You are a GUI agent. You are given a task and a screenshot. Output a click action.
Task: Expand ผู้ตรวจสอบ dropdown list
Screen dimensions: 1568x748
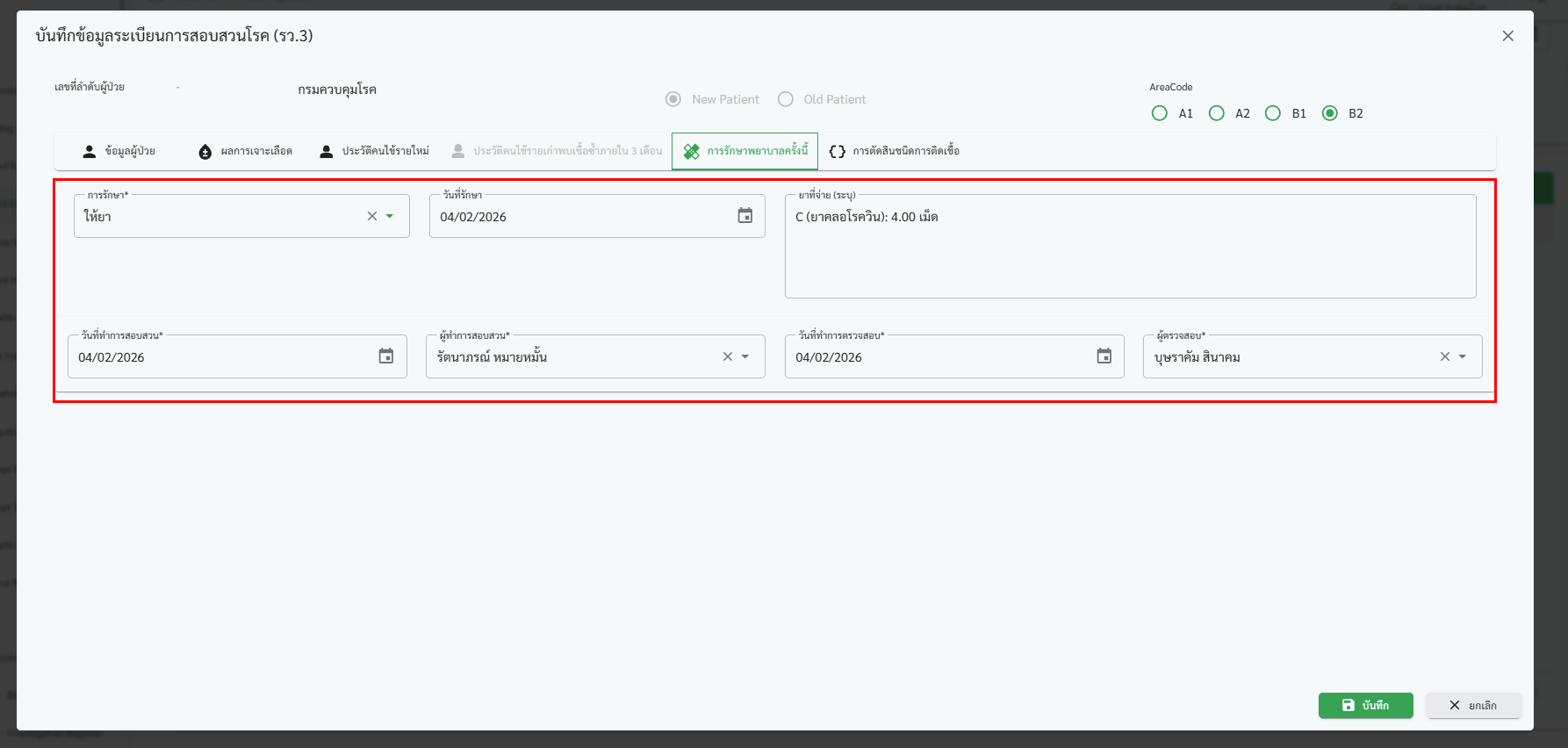(1463, 356)
